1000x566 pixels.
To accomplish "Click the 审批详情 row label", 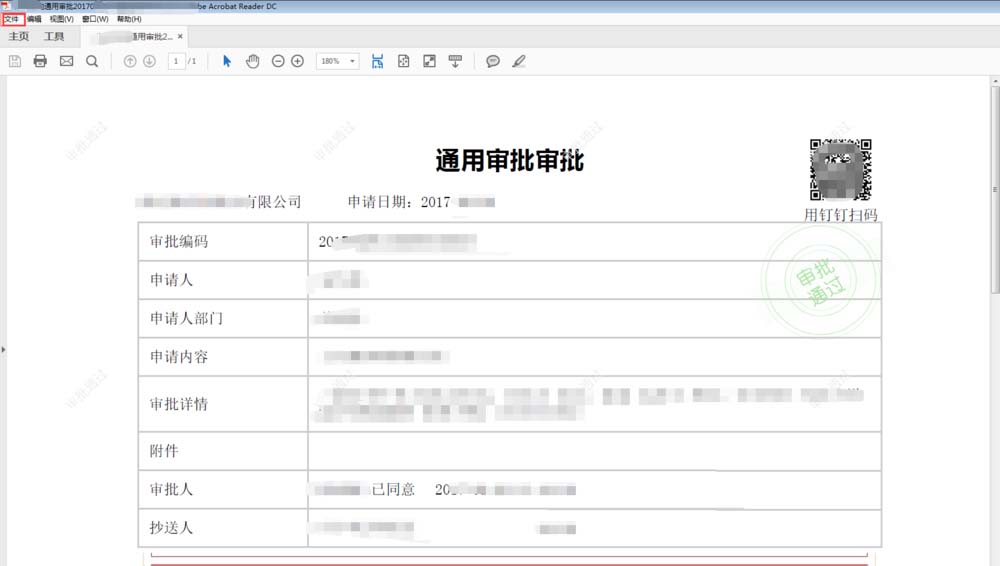I will point(179,404).
